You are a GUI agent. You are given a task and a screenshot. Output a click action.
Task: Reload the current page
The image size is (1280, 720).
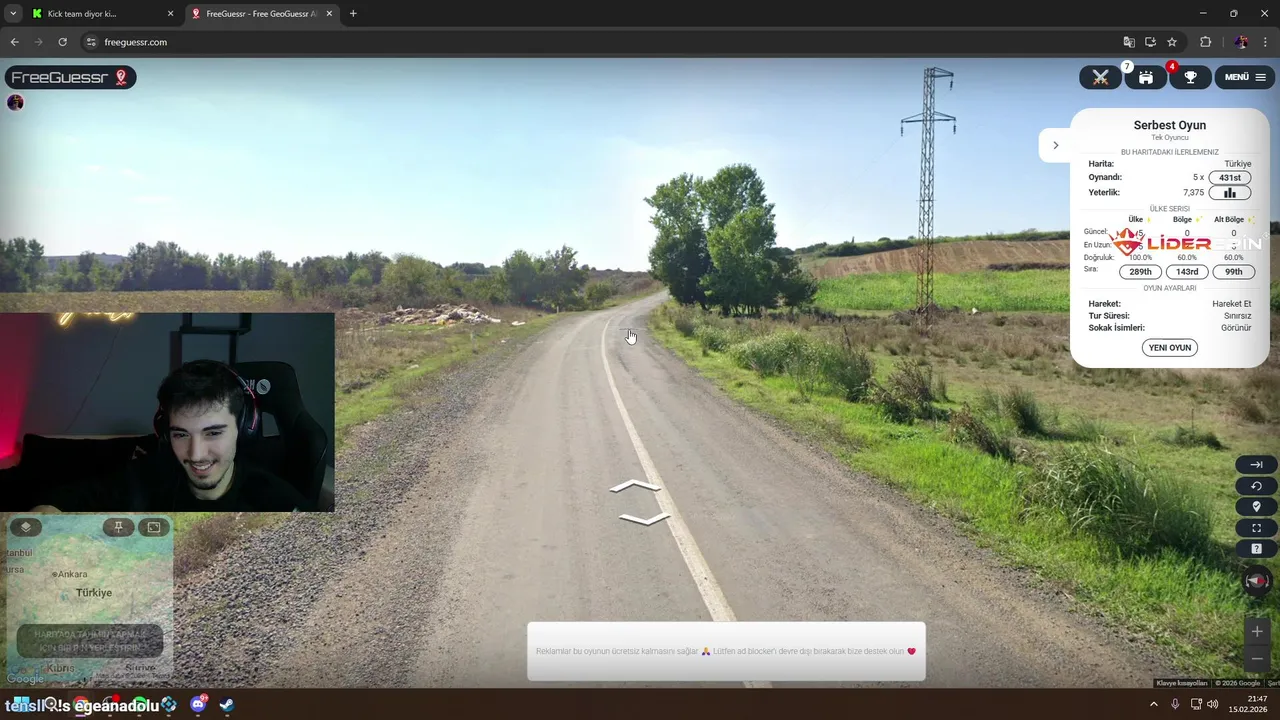coord(62,42)
